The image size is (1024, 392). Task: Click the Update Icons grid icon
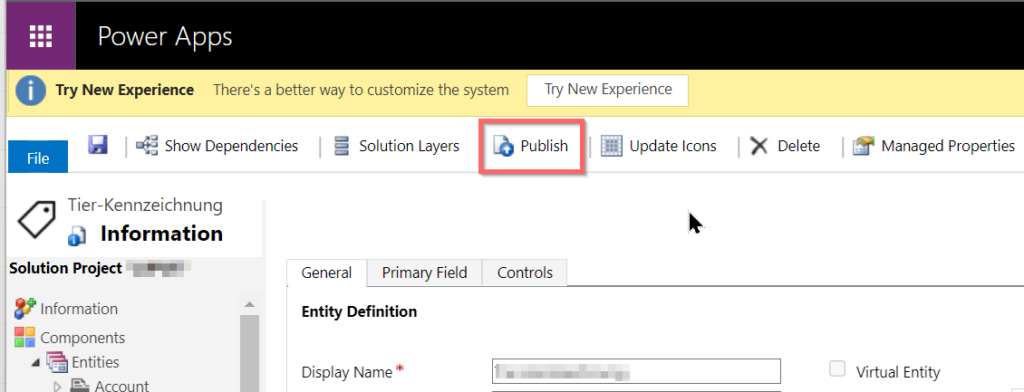(611, 146)
